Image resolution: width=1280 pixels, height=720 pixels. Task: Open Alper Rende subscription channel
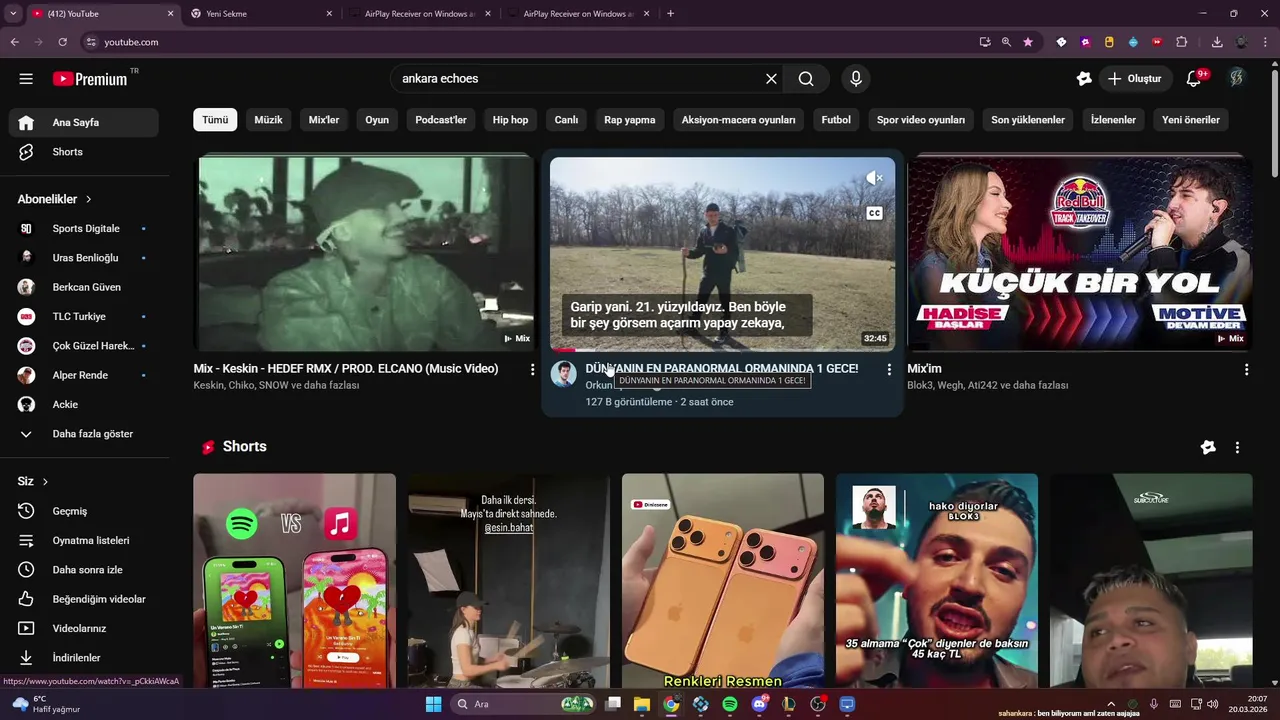pos(84,375)
